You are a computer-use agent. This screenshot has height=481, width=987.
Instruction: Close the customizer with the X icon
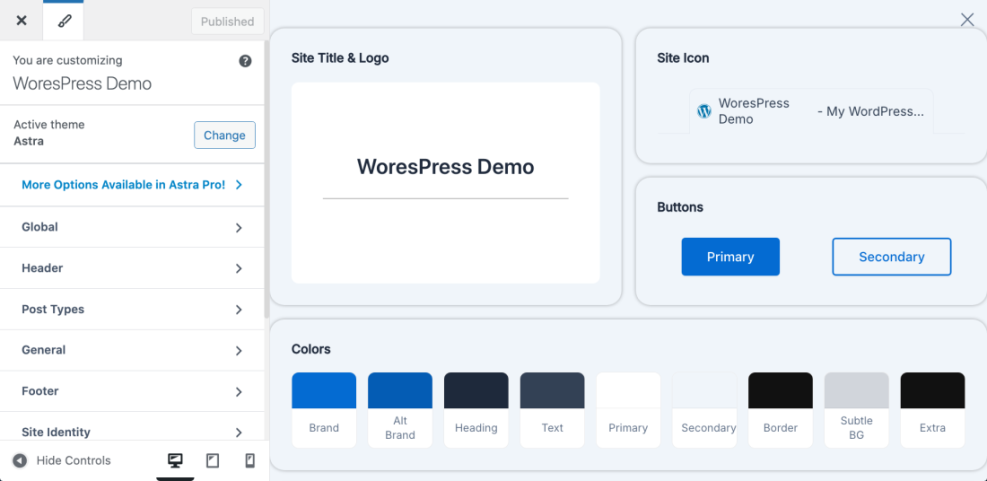click(x=21, y=21)
